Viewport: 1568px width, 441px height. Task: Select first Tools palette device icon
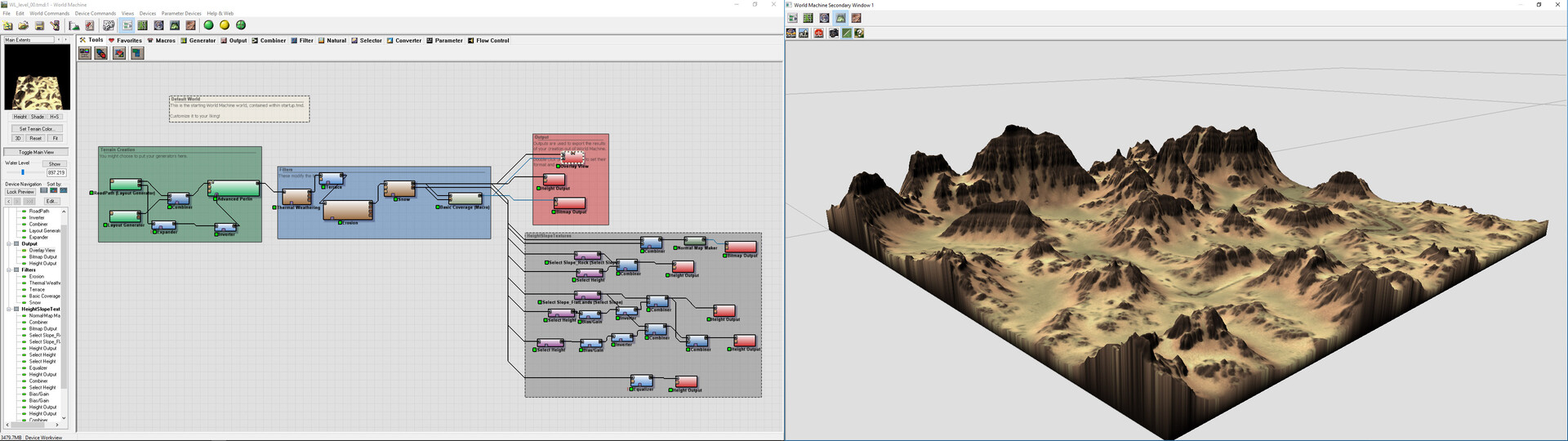[85, 53]
